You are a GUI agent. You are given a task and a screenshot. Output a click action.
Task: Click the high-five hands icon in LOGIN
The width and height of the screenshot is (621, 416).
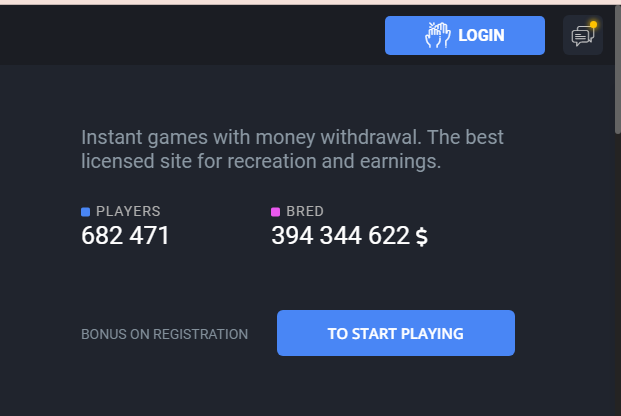click(438, 35)
